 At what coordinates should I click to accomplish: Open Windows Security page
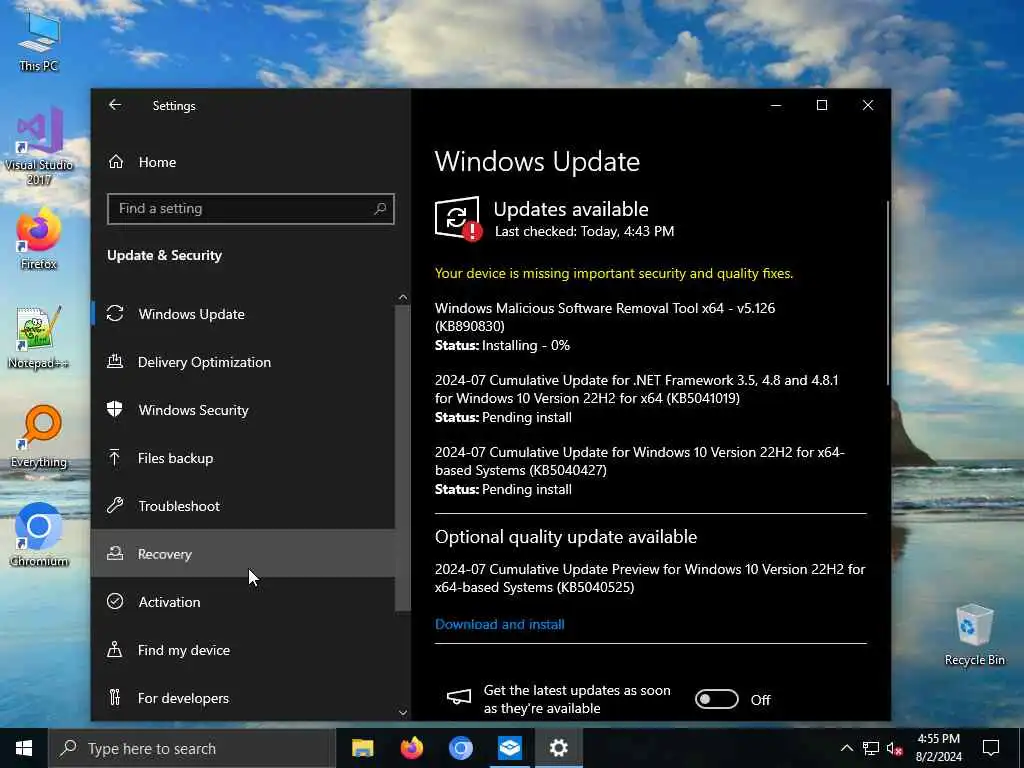243,410
